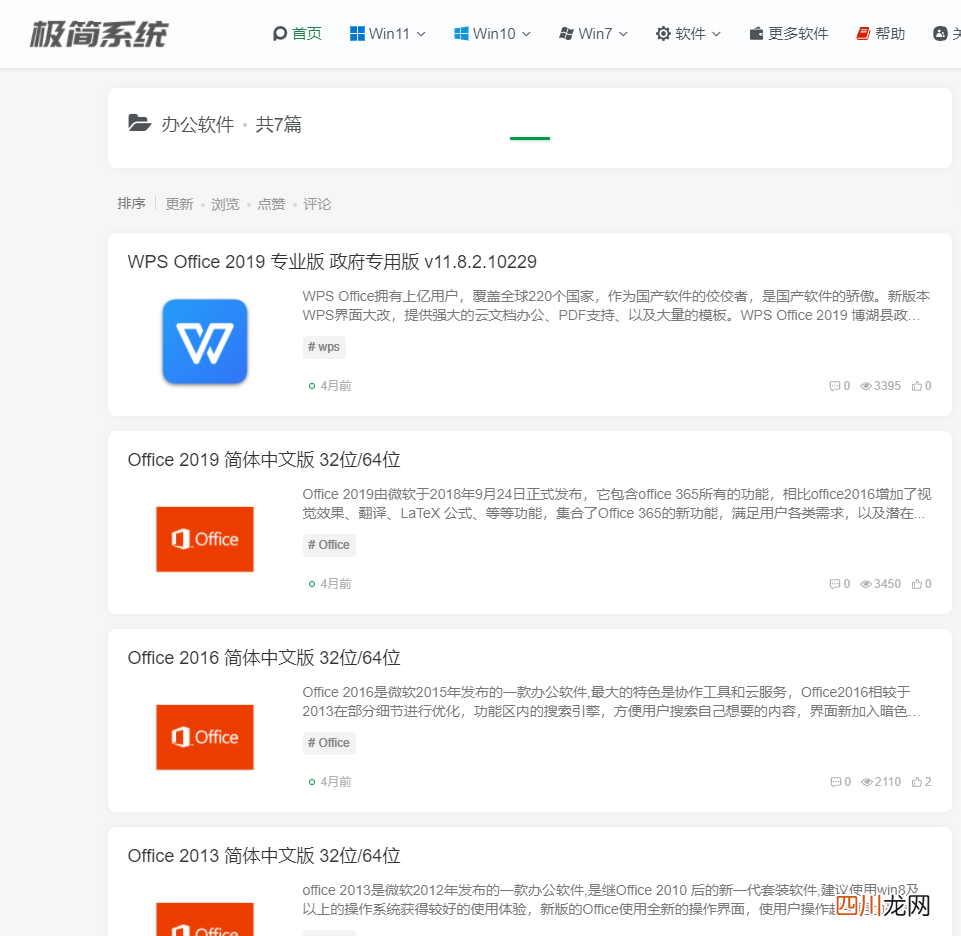The width and height of the screenshot is (961, 936).
Task: Click the briefcase icon beside 更多软件
Action: point(756,34)
